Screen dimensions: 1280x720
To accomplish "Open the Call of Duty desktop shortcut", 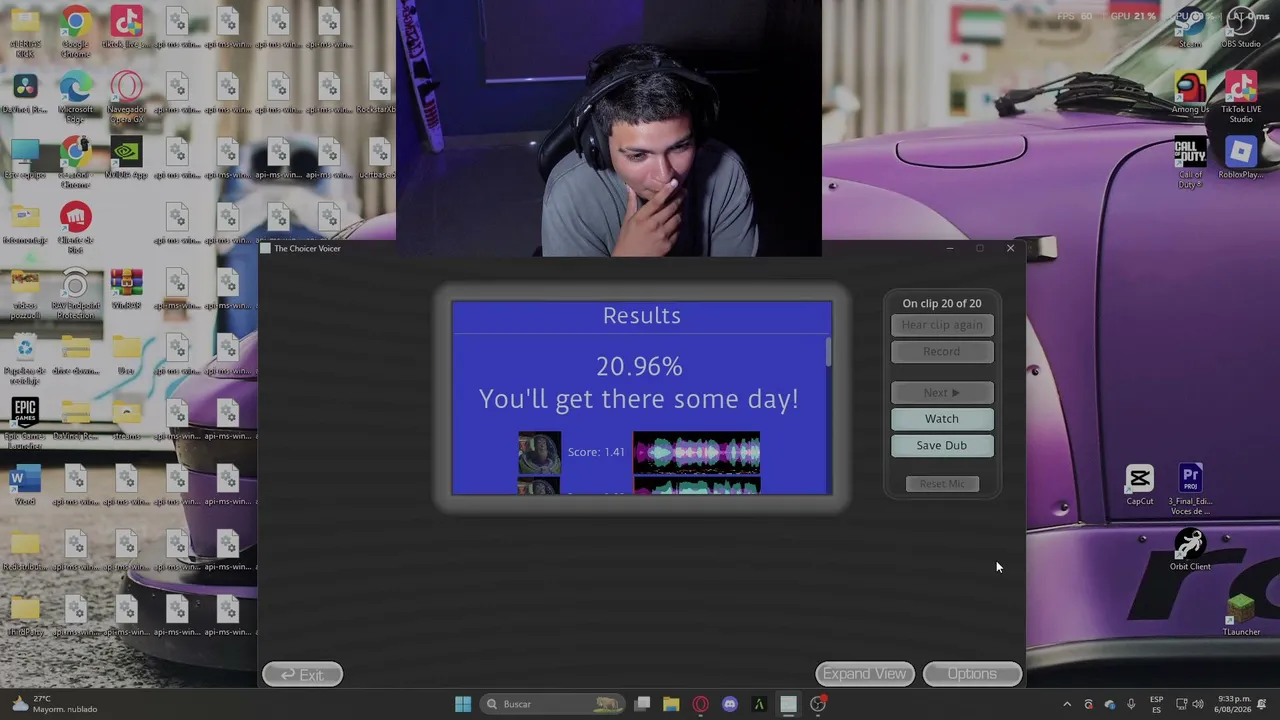I will pos(1190,163).
